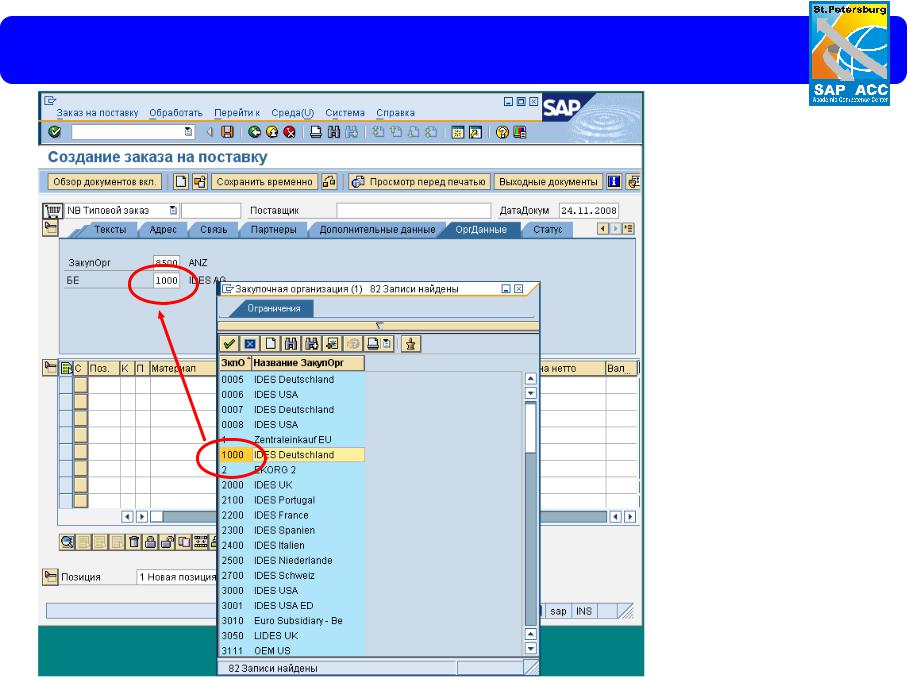Screen dimensions: 908x677
Task: Click the Create document blank page icon
Action: tap(181, 182)
